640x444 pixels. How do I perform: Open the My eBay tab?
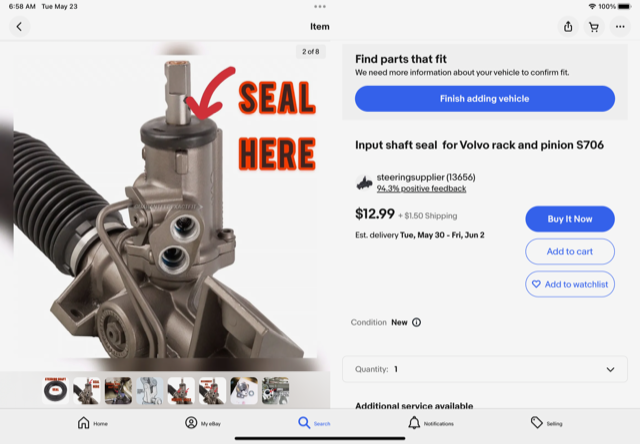tap(203, 423)
